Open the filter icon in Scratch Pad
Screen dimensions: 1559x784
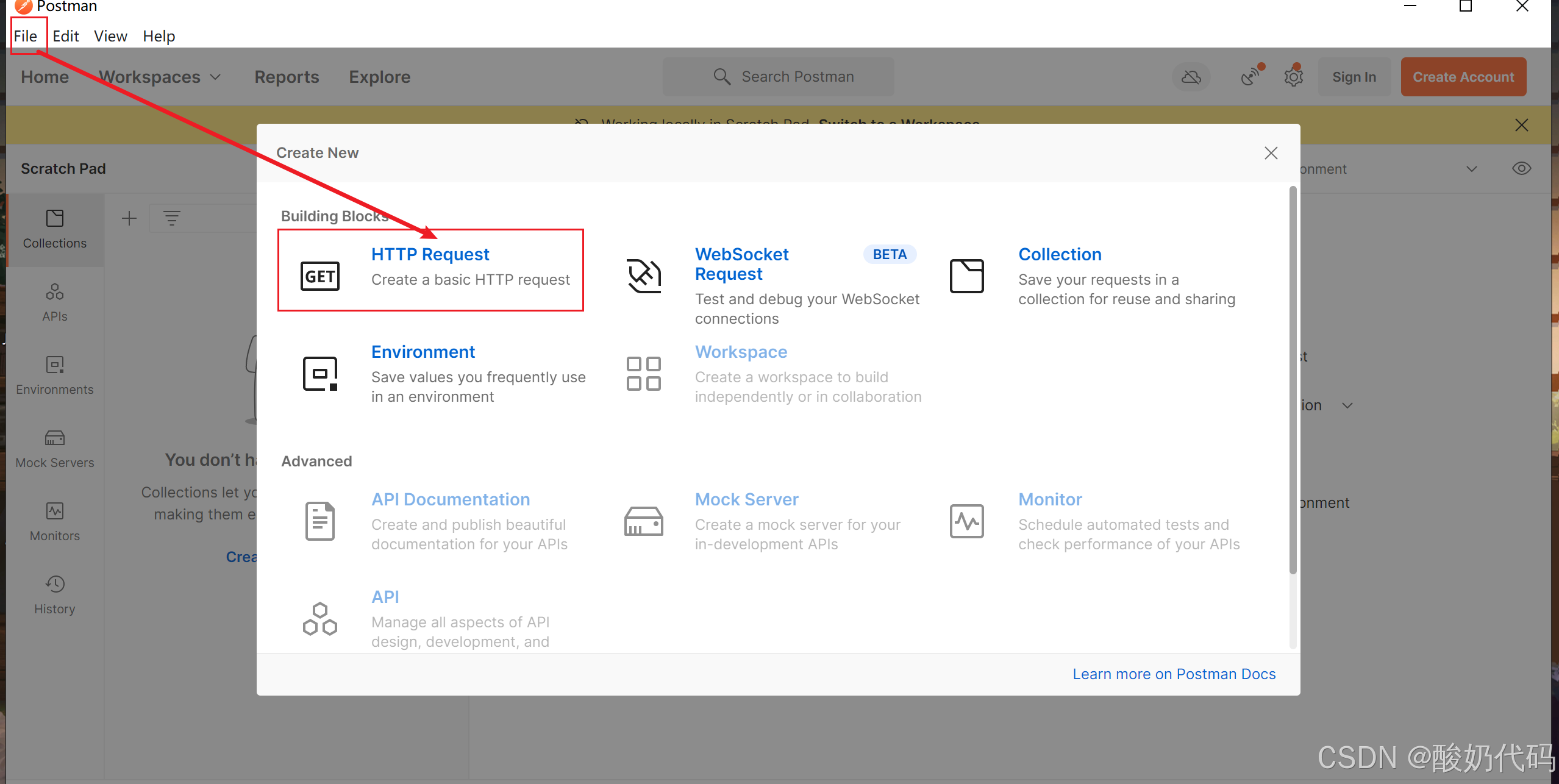click(172, 218)
